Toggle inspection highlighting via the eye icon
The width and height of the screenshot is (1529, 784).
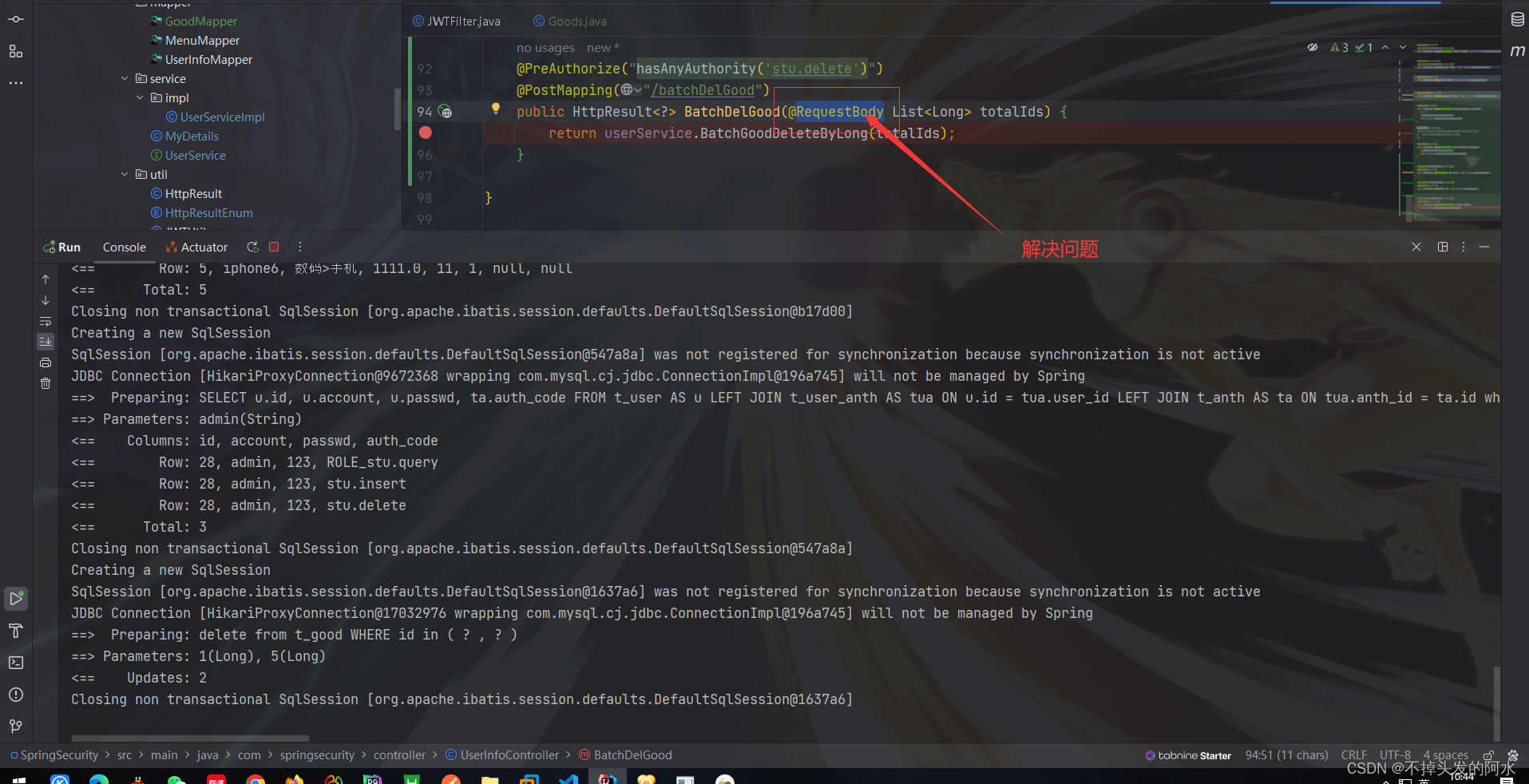(1313, 47)
